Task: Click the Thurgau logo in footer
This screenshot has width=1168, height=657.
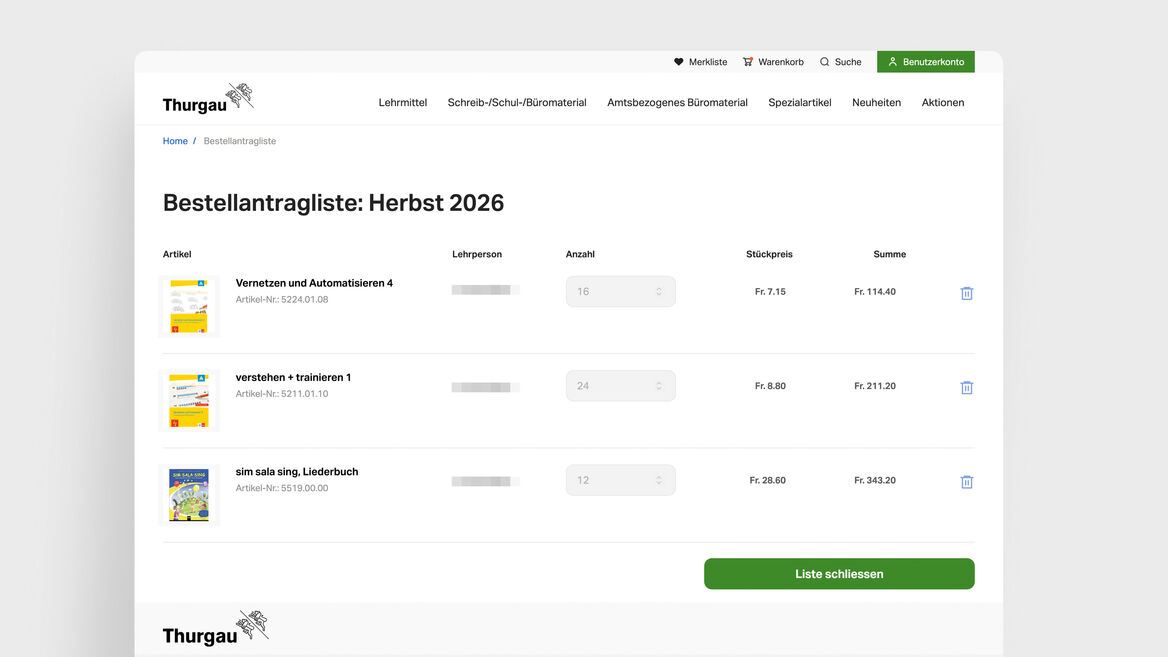Action: (214, 629)
